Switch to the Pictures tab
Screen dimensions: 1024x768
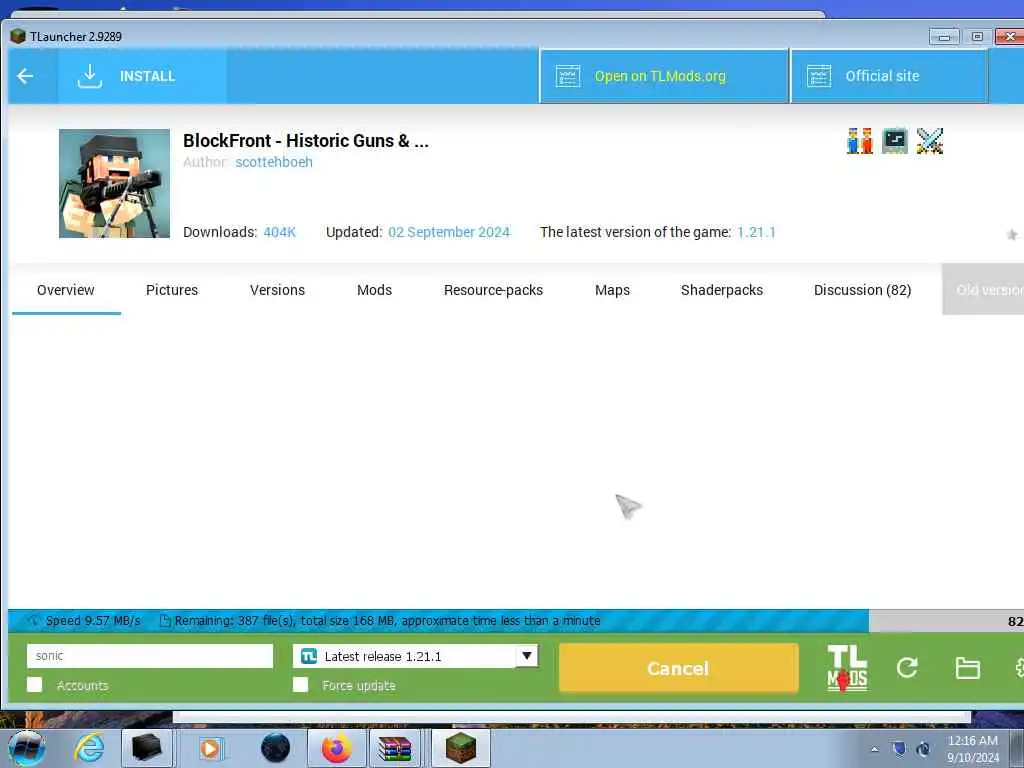point(172,290)
